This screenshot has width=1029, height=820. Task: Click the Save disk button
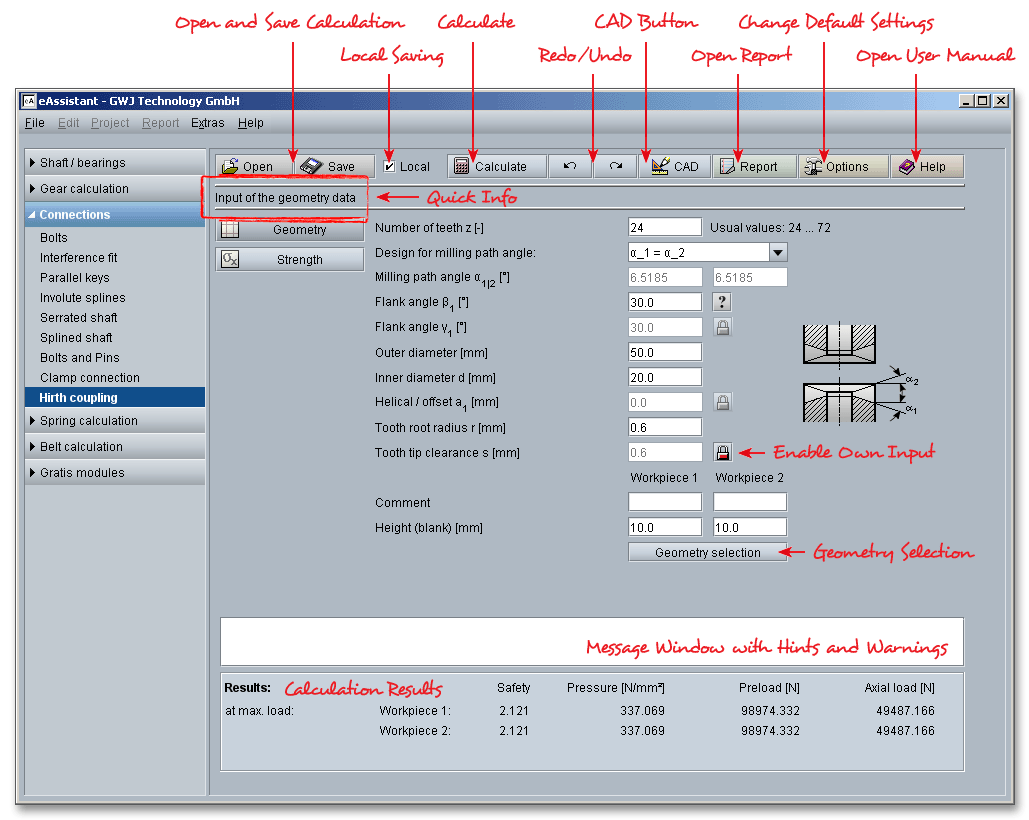click(x=334, y=167)
